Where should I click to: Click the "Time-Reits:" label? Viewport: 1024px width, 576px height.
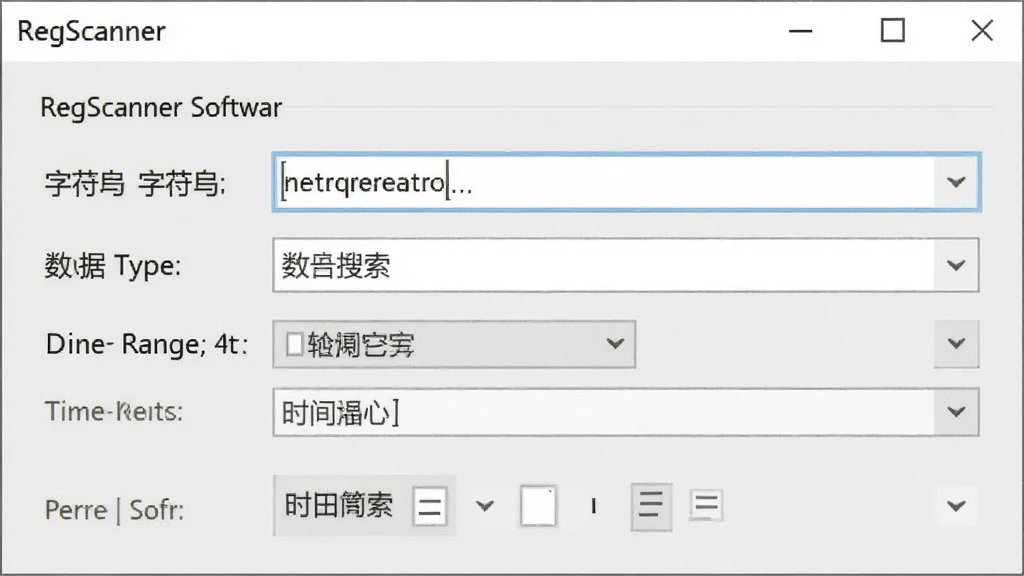[x=114, y=412]
